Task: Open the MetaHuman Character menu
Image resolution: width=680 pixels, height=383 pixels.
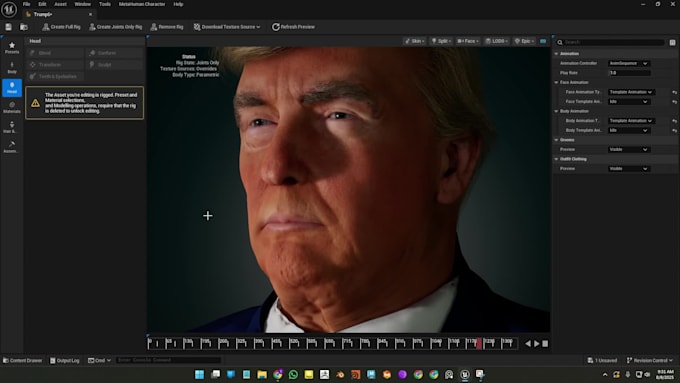Action: click(142, 4)
